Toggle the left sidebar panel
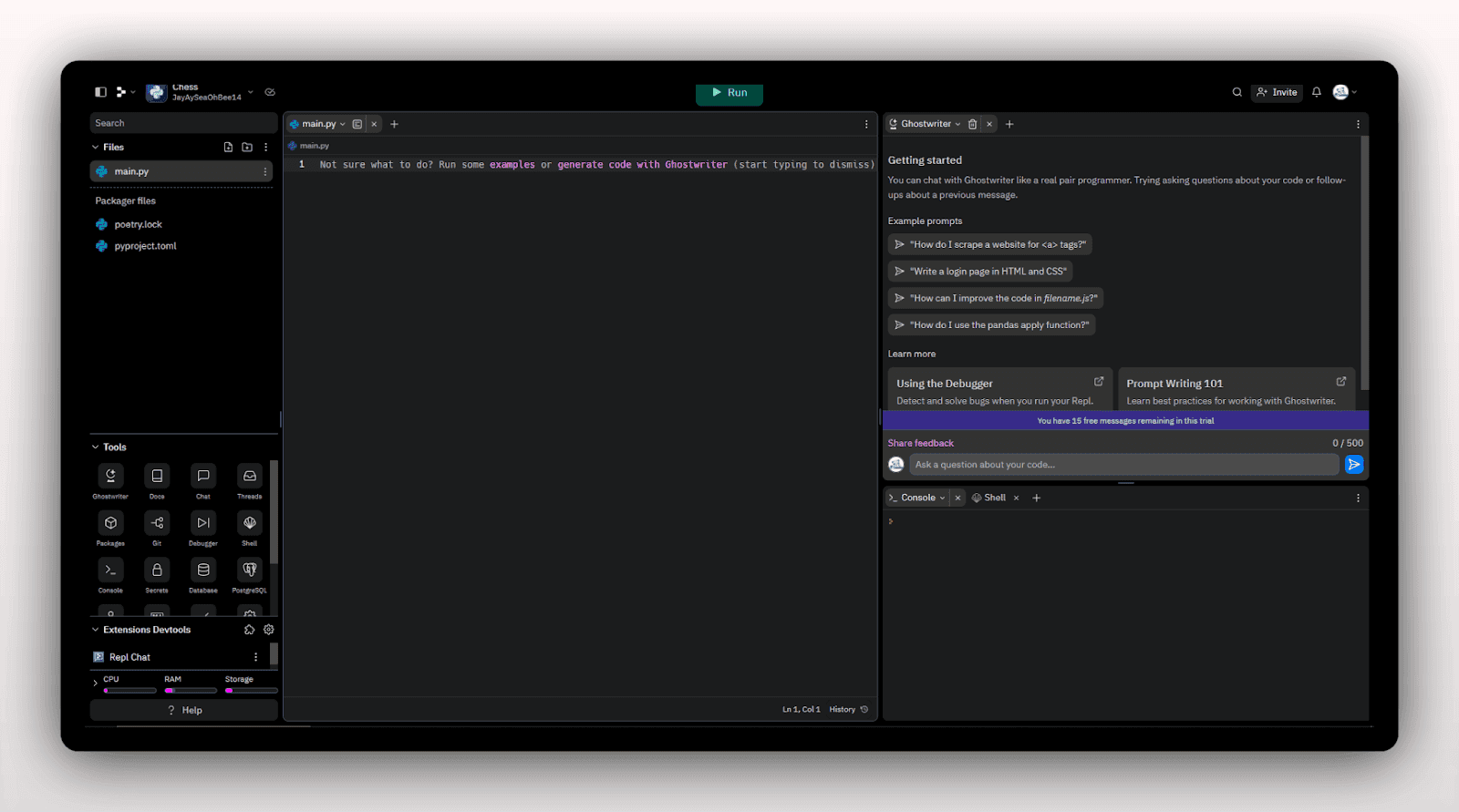This screenshot has height=812, width=1459. coord(100,92)
